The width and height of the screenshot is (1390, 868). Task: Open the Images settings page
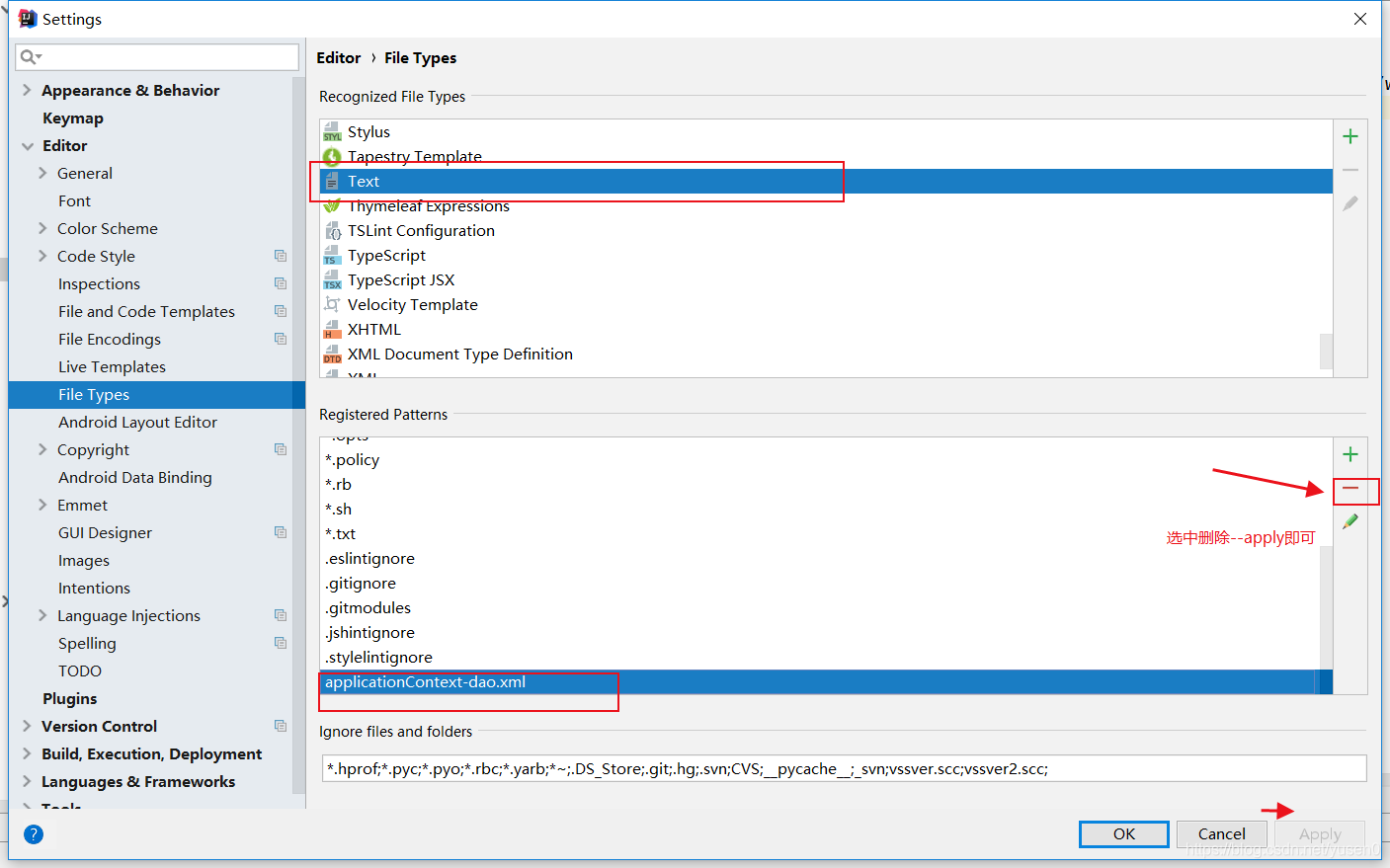(x=84, y=560)
